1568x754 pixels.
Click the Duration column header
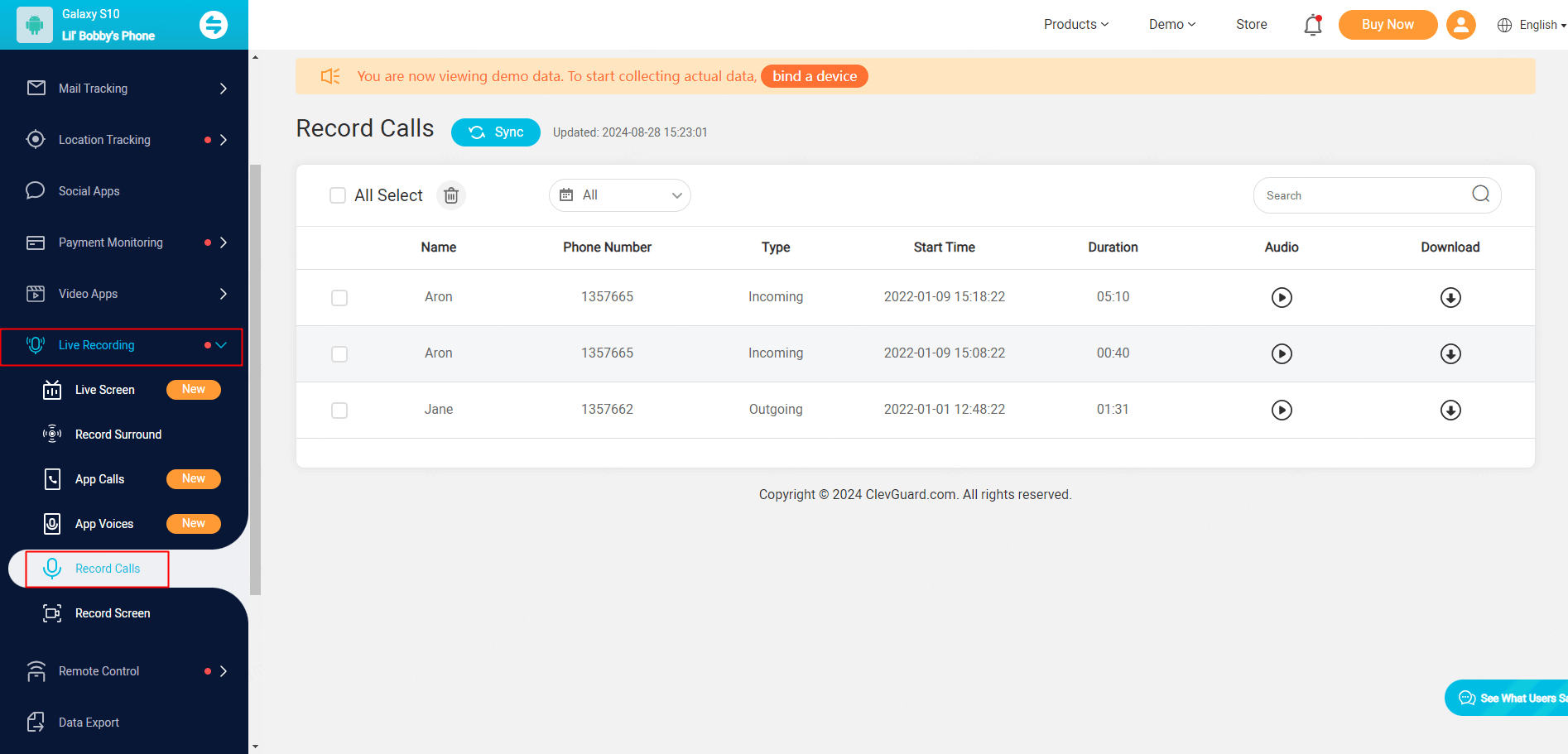tap(1113, 247)
